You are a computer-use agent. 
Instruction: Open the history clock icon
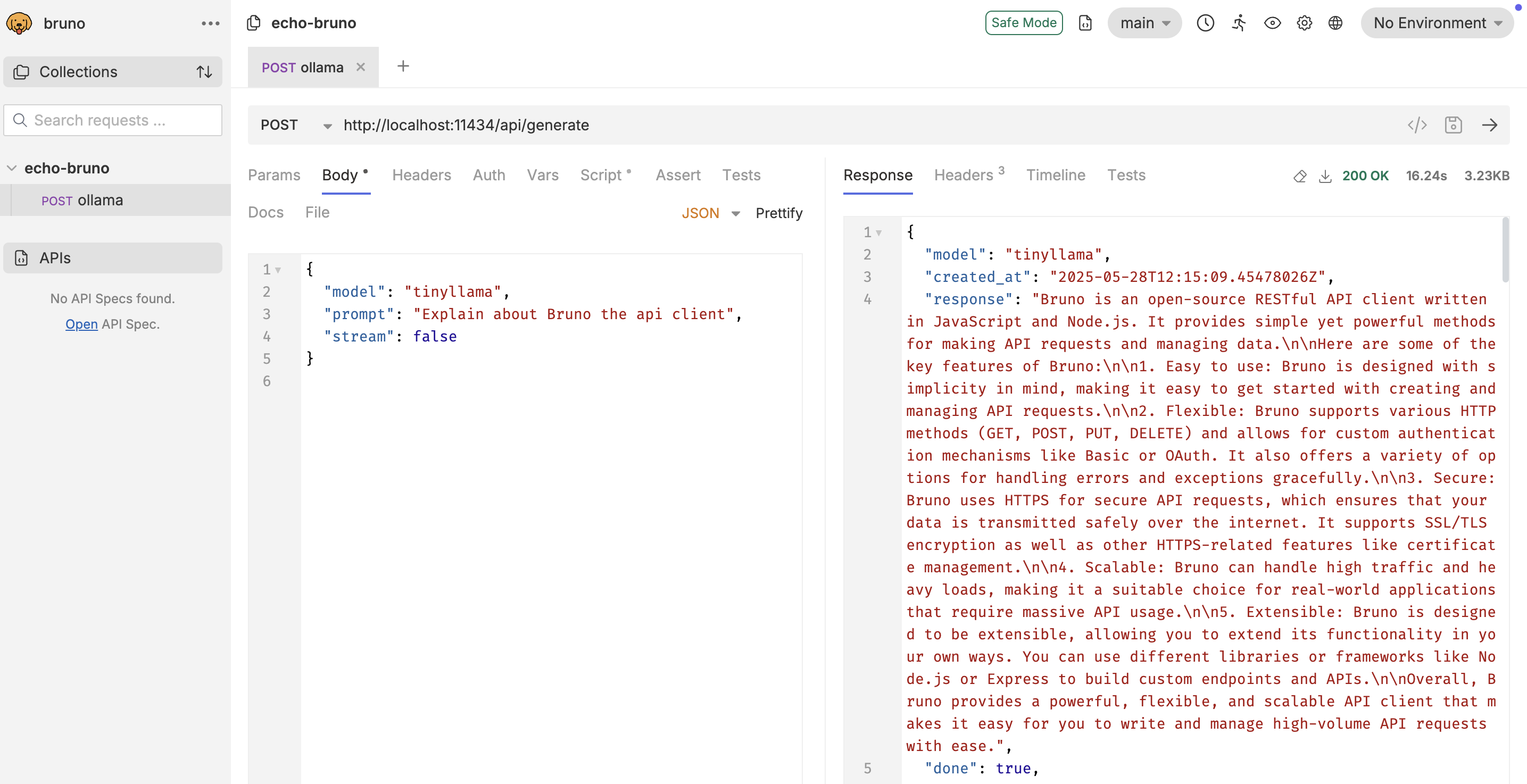pos(1205,22)
